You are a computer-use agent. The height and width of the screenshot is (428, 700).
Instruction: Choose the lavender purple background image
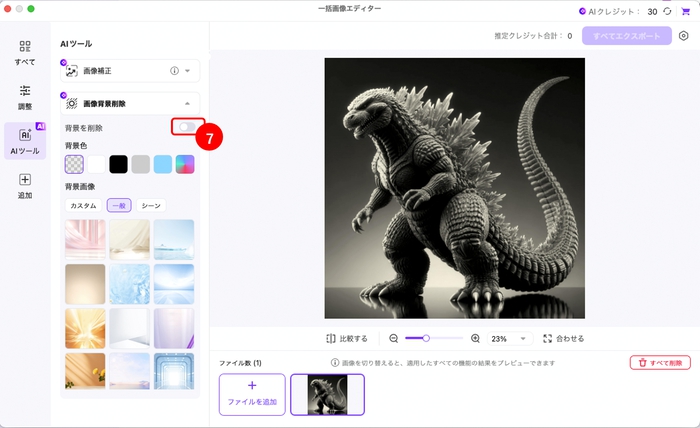point(174,328)
